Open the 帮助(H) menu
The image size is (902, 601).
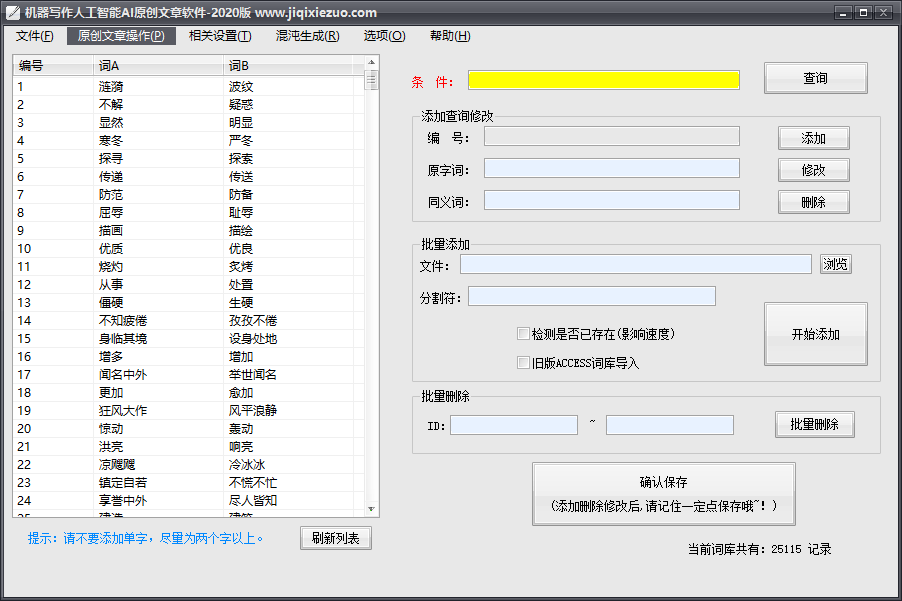pyautogui.click(x=449, y=36)
